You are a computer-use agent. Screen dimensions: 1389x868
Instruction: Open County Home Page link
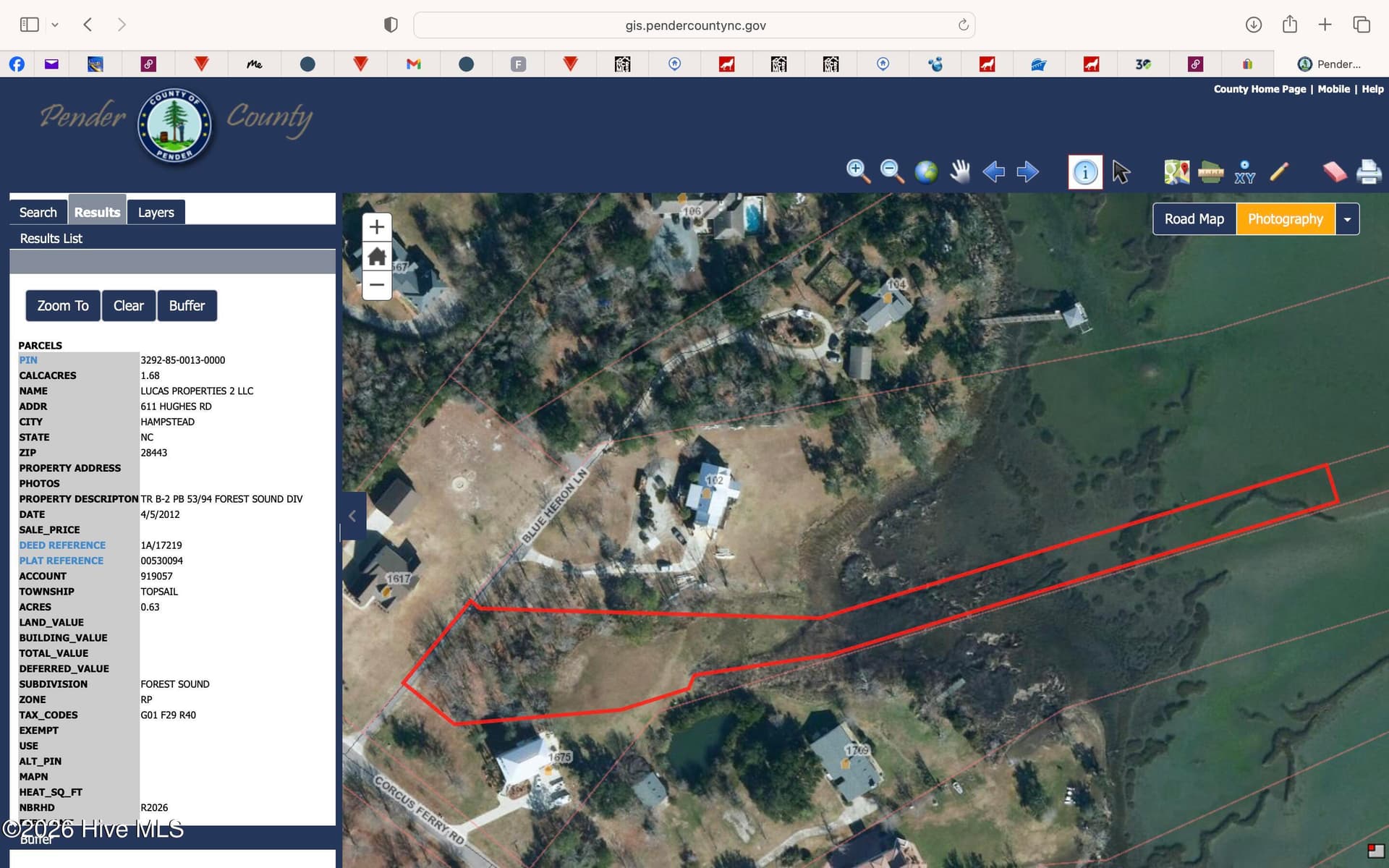click(1260, 89)
